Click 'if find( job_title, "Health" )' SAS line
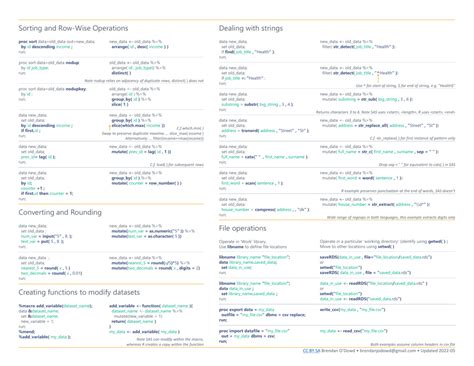The width and height of the screenshot is (474, 366). pos(248,52)
